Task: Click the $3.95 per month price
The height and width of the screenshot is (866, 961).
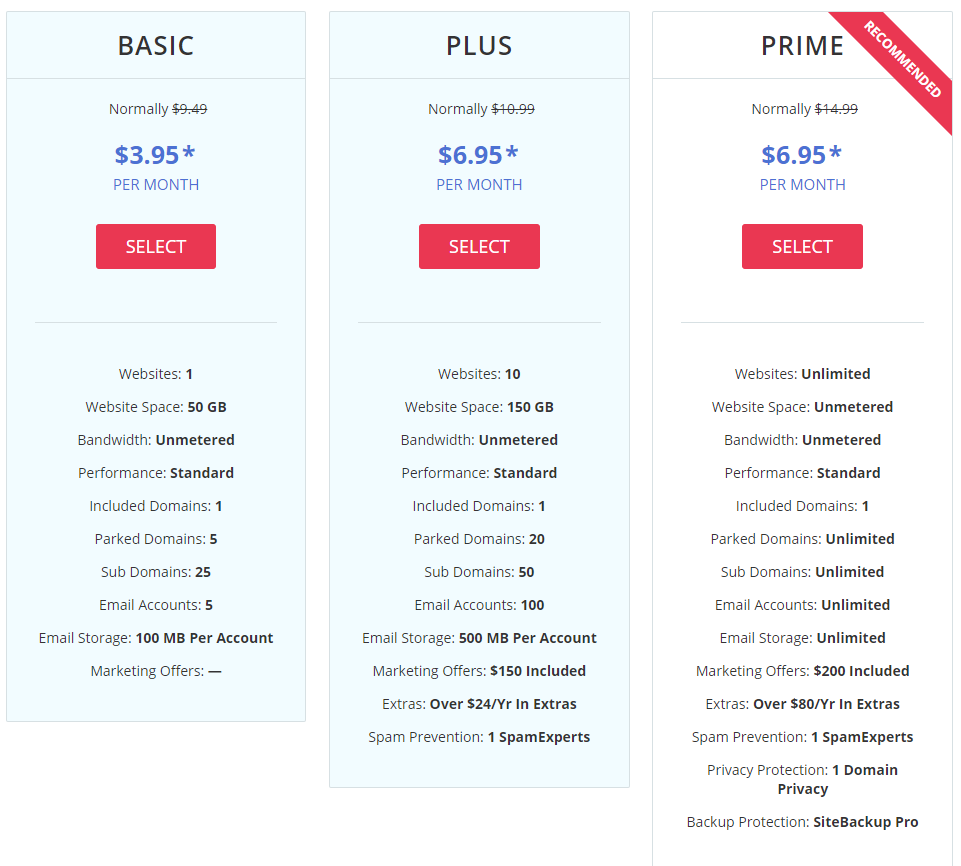Action: pyautogui.click(x=155, y=154)
